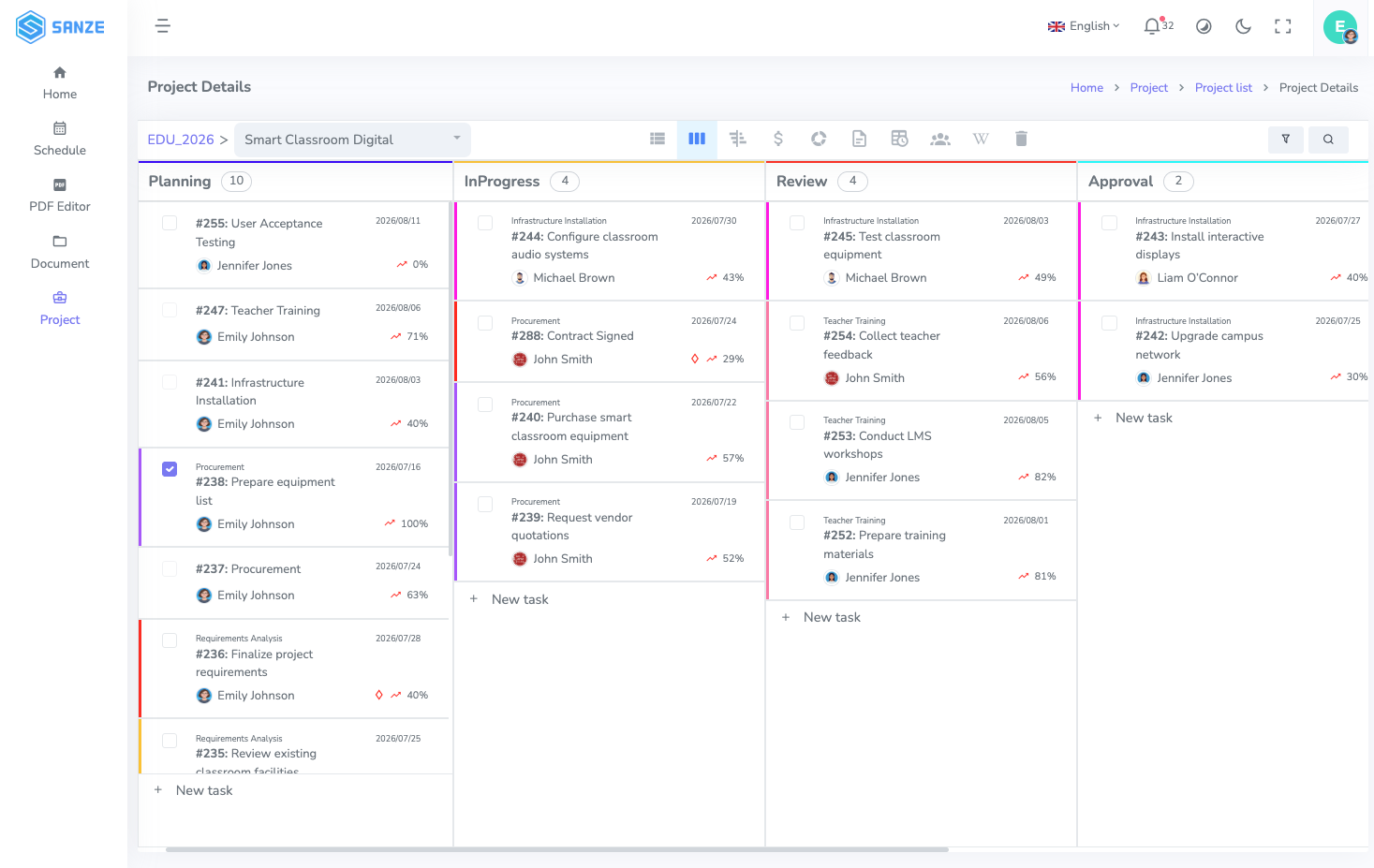The width and height of the screenshot is (1374, 868).
Task: Click the filter funnel button
Action: pos(1286,140)
